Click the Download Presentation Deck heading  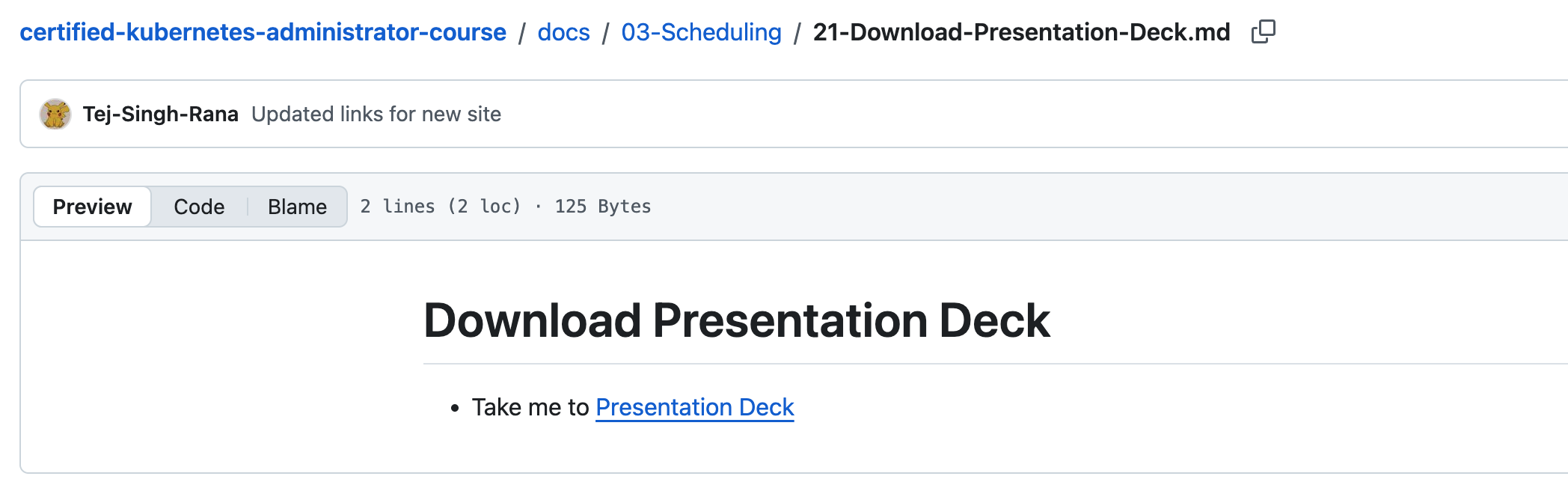point(736,320)
